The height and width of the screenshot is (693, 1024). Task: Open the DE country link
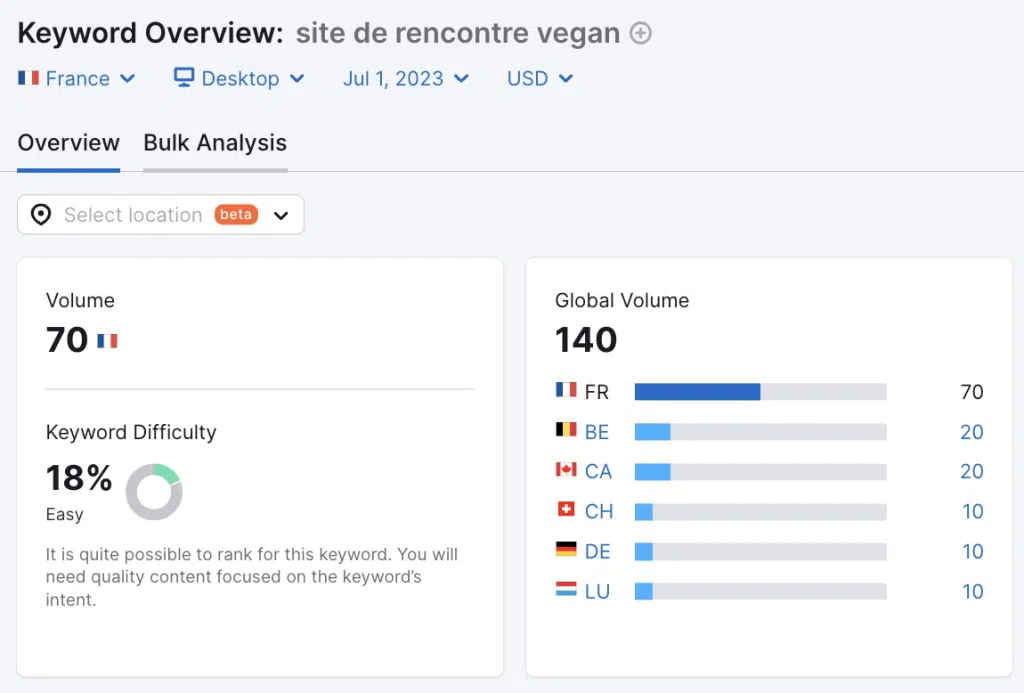597,551
